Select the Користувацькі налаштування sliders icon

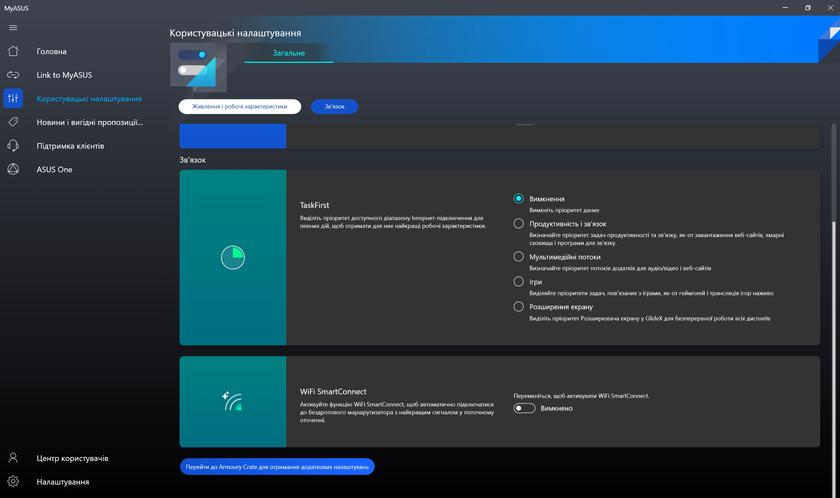click(13, 98)
